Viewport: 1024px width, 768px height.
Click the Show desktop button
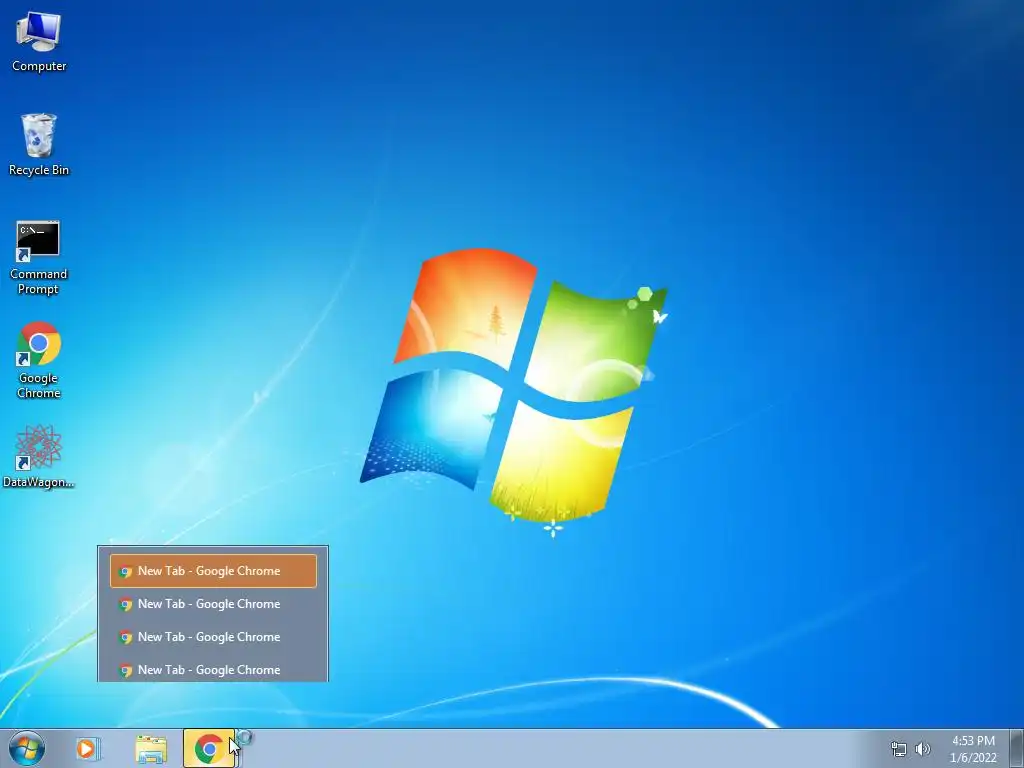[1016, 748]
